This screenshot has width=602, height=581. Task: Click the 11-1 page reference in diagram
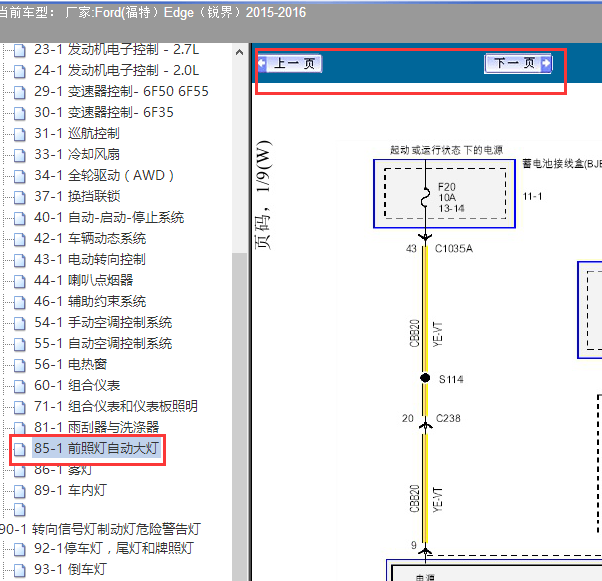pos(533,197)
